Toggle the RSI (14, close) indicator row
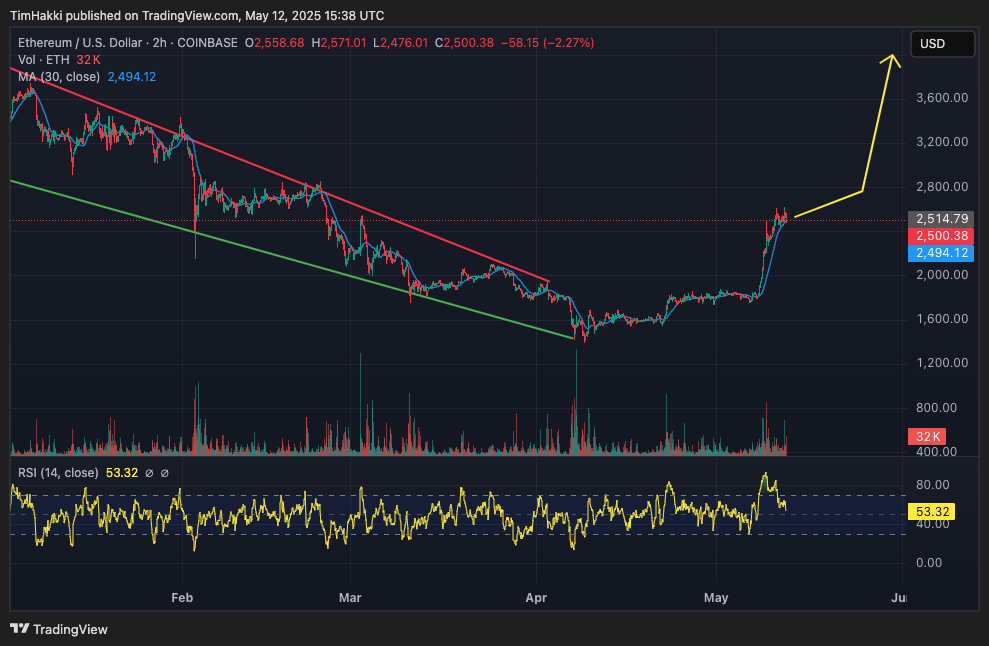The width and height of the screenshot is (989, 646). (60, 472)
